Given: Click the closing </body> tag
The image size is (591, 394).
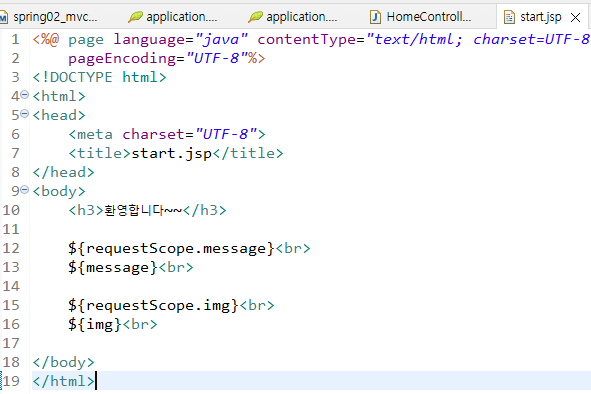Looking at the screenshot, I should [63, 362].
